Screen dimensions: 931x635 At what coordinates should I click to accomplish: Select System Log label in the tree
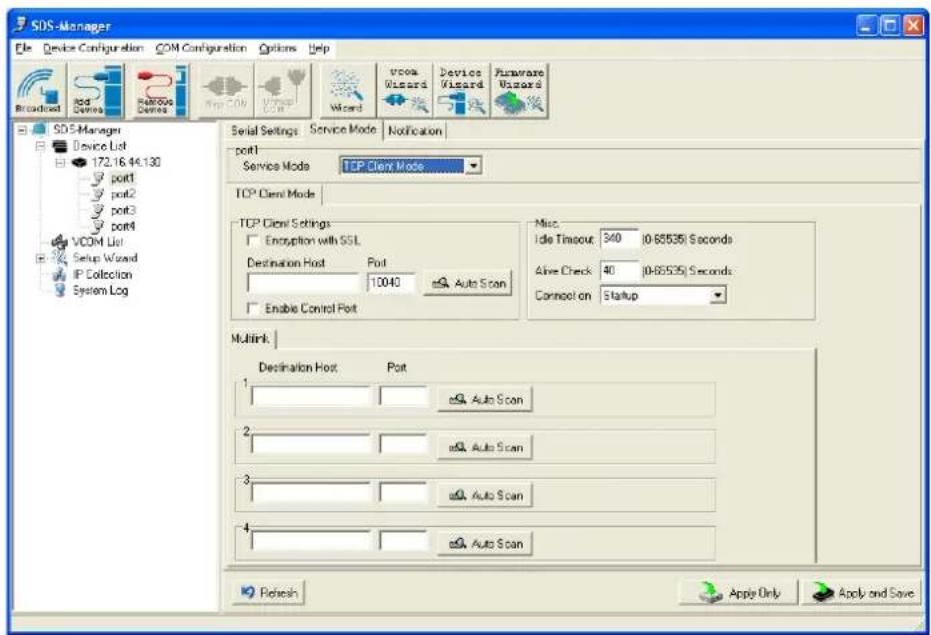pos(100,290)
